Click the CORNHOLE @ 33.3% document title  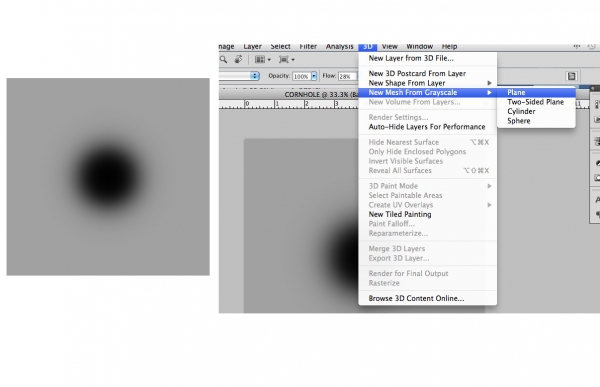coord(321,95)
